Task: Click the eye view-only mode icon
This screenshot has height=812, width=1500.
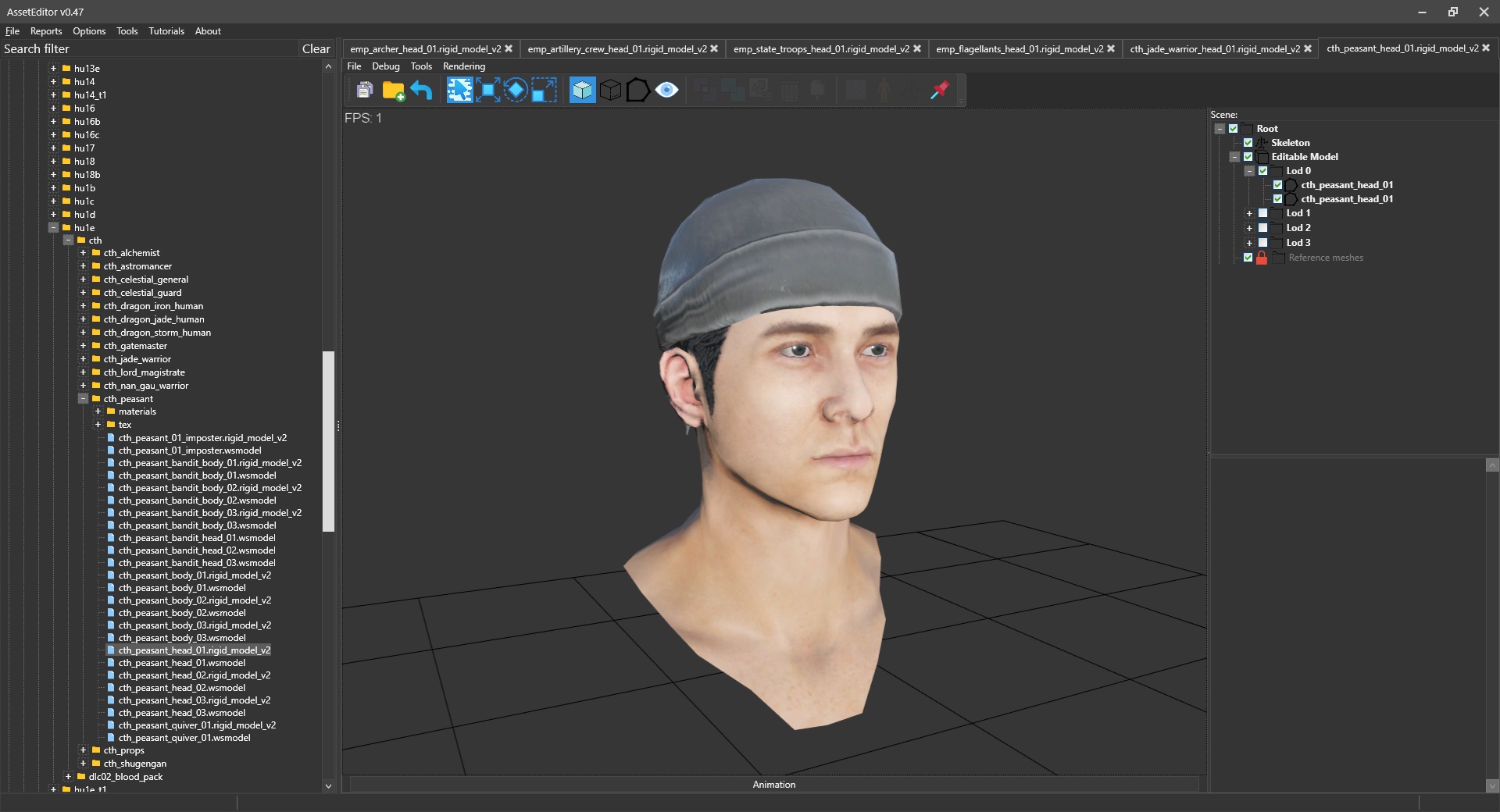Action: click(x=666, y=91)
